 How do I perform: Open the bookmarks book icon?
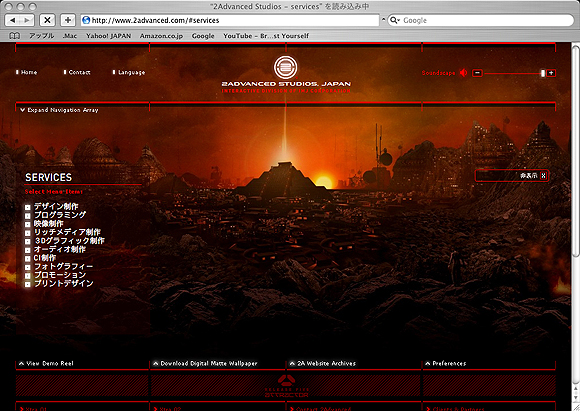coord(14,36)
